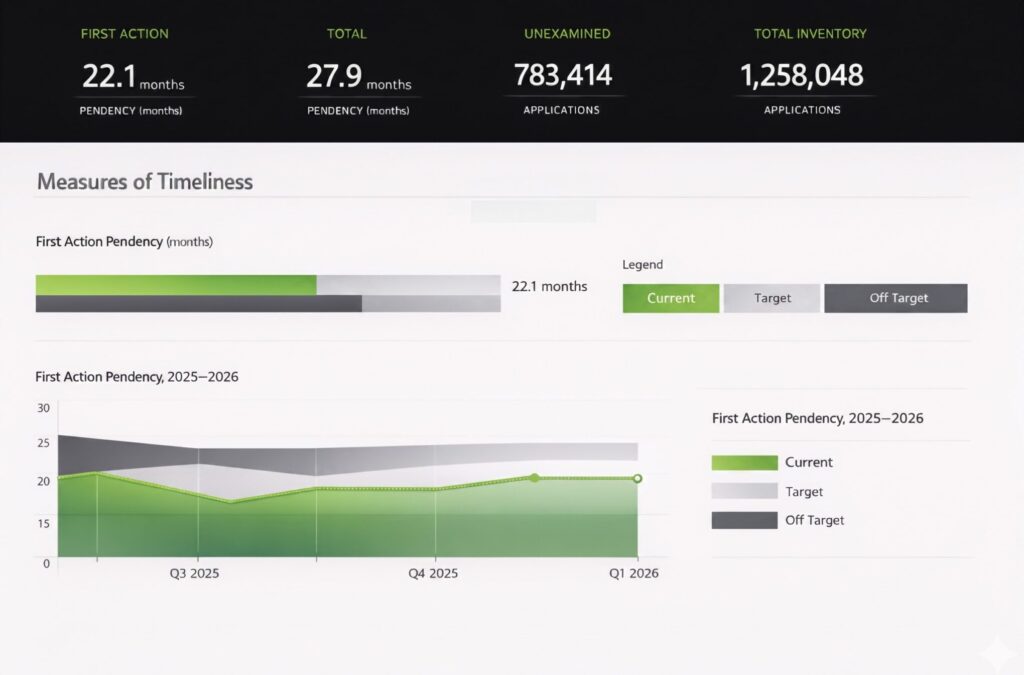
Task: Toggle the dark Off Target button under Legend
Action: pos(896,298)
